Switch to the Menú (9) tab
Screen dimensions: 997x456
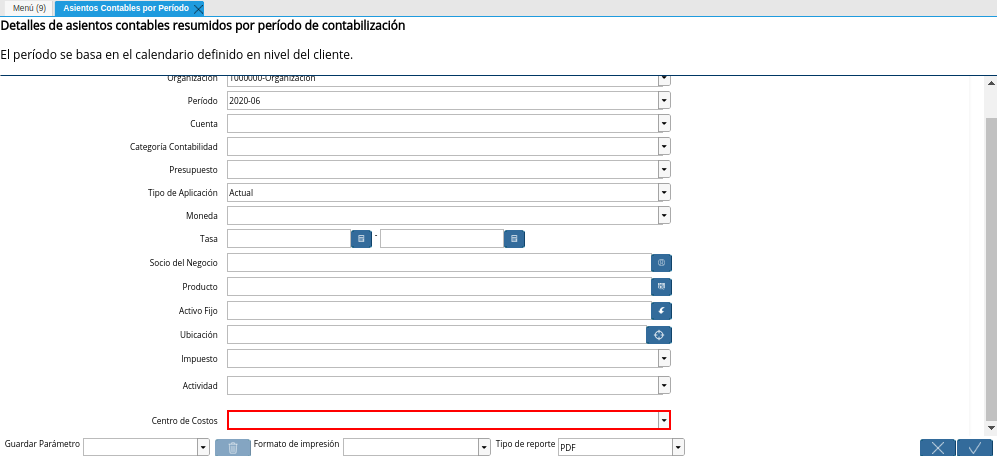pos(29,8)
